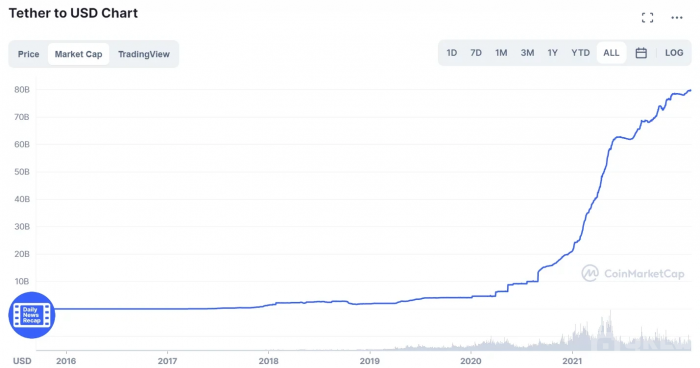This screenshot has width=700, height=368.
Task: Open the three-dots more options menu
Action: click(x=677, y=18)
